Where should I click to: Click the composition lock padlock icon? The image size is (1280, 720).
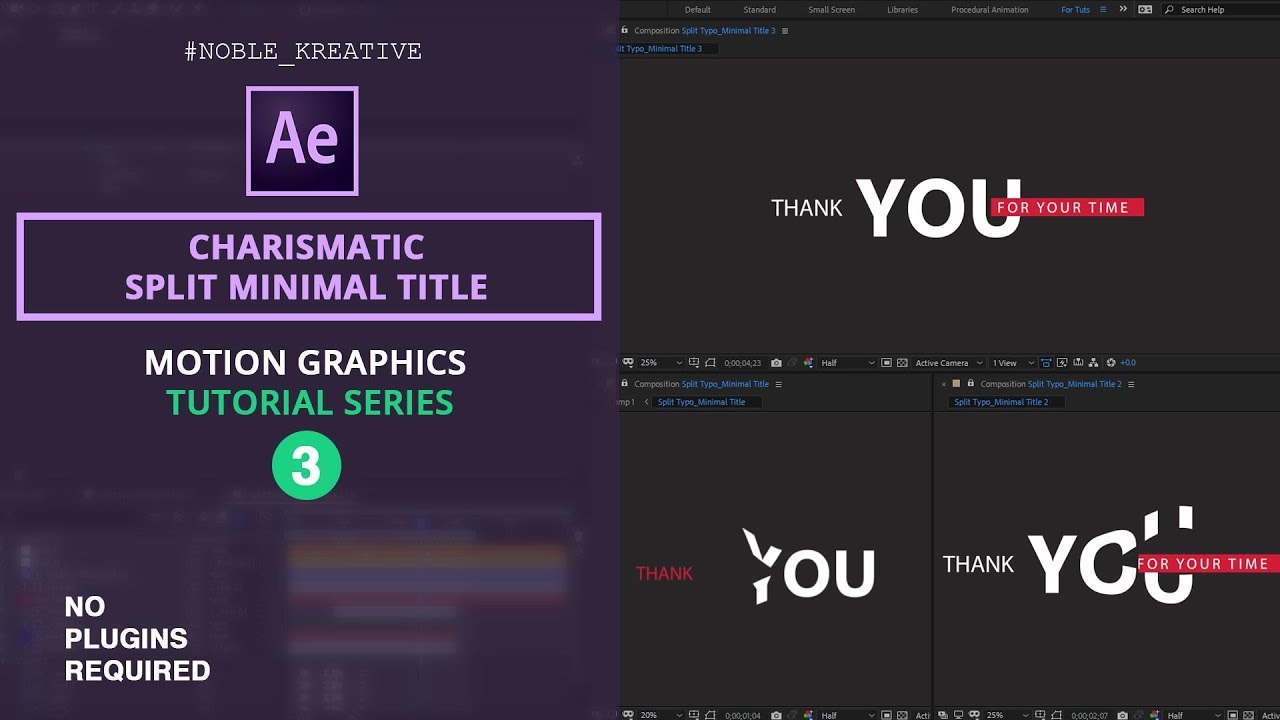pos(623,30)
